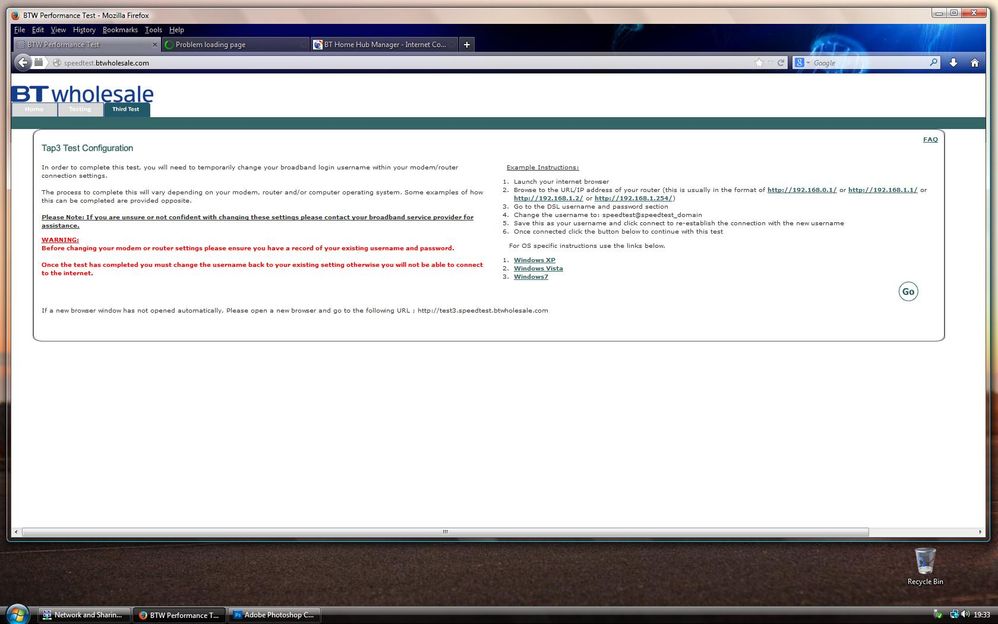The height and width of the screenshot is (624, 998).
Task: Open the Downloads arrow button
Action: (x=953, y=62)
